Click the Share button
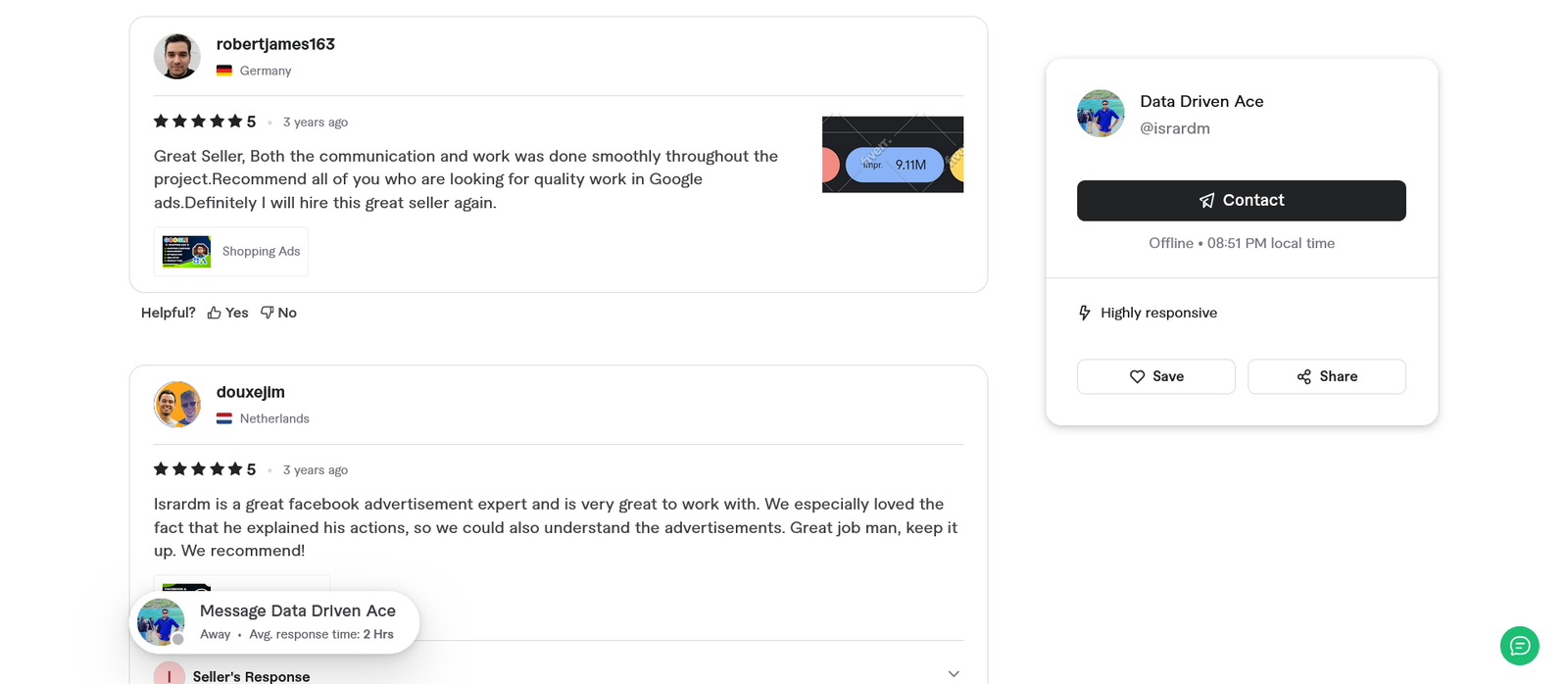 coord(1326,376)
